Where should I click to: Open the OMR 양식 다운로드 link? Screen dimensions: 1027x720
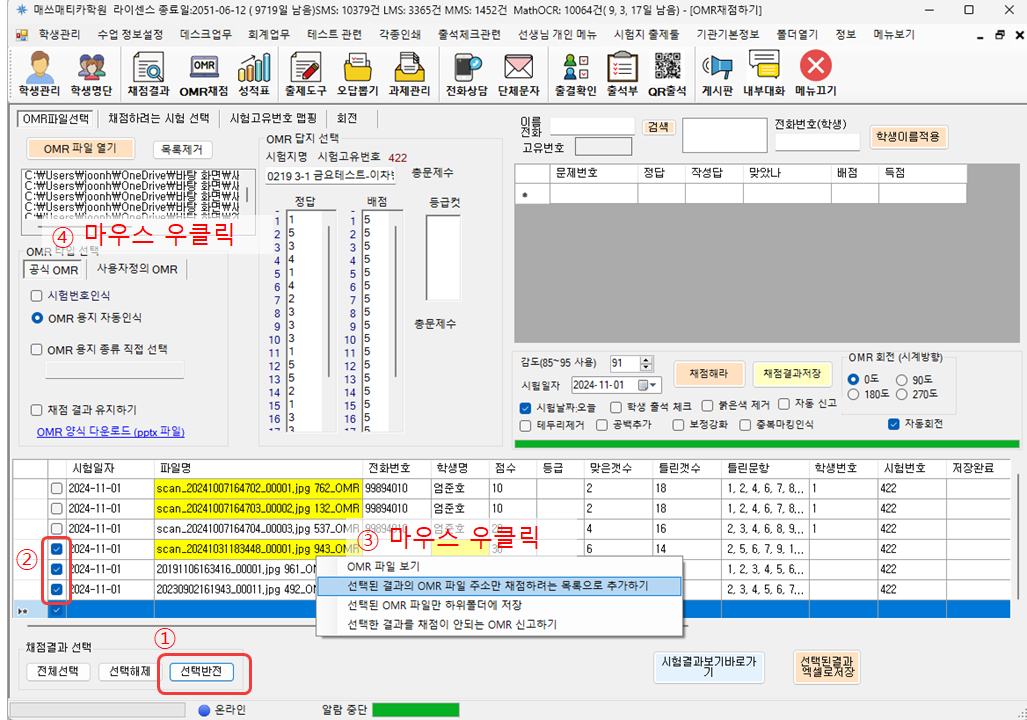(110, 432)
